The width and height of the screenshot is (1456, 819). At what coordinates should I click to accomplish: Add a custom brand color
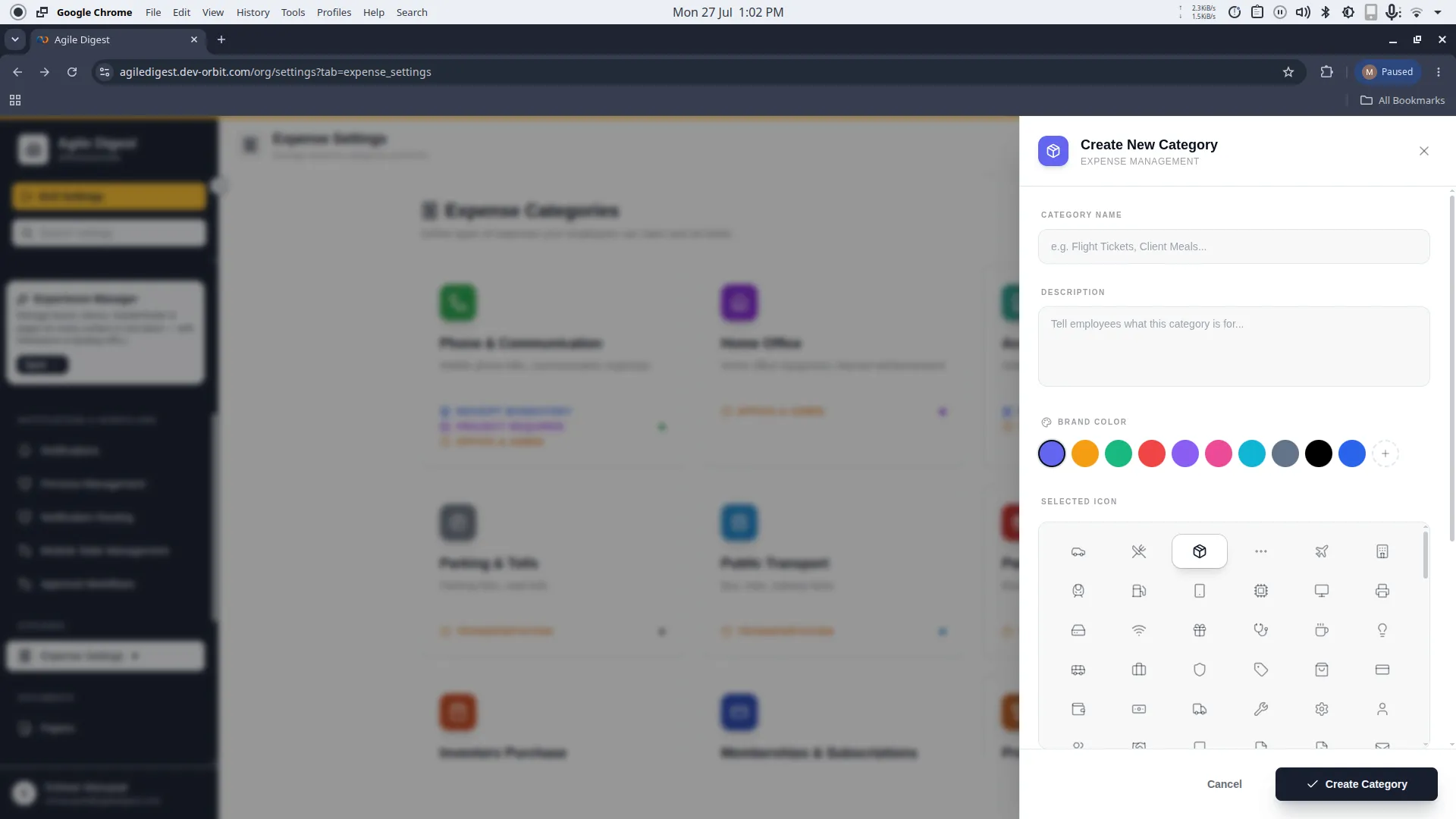[x=1385, y=453]
